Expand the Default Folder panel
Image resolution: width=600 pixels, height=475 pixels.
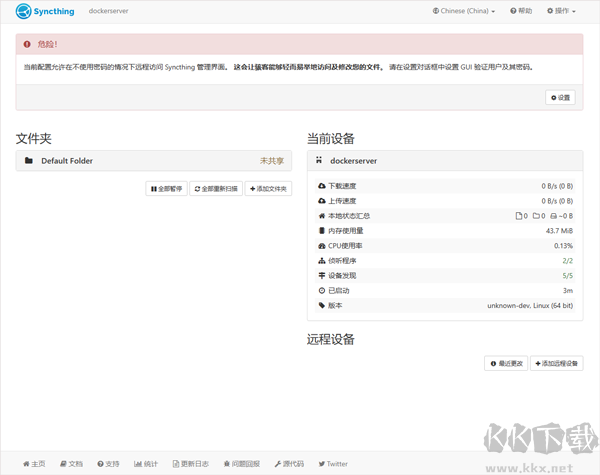[x=154, y=161]
